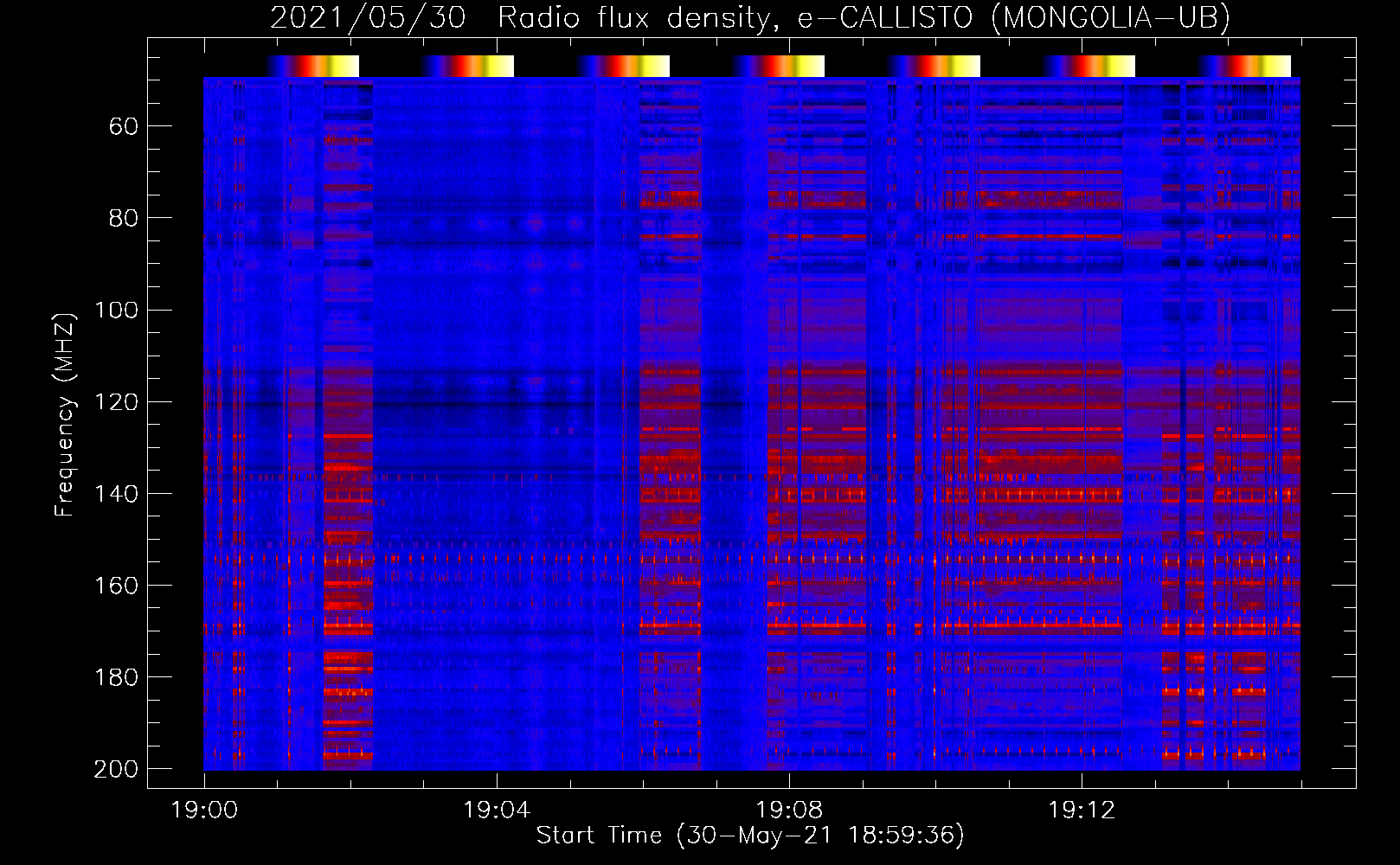Click the 19:08 time tick label

coord(789,811)
